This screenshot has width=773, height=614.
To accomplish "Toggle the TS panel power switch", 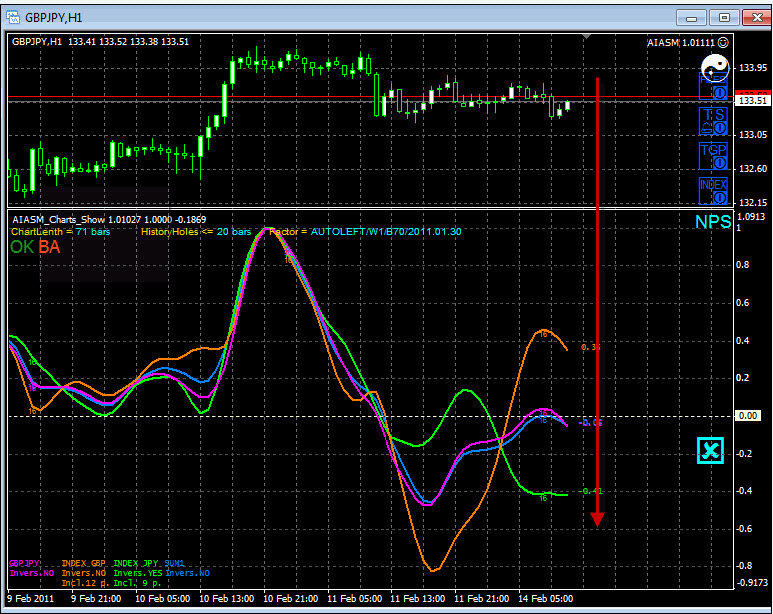I will 720,128.
